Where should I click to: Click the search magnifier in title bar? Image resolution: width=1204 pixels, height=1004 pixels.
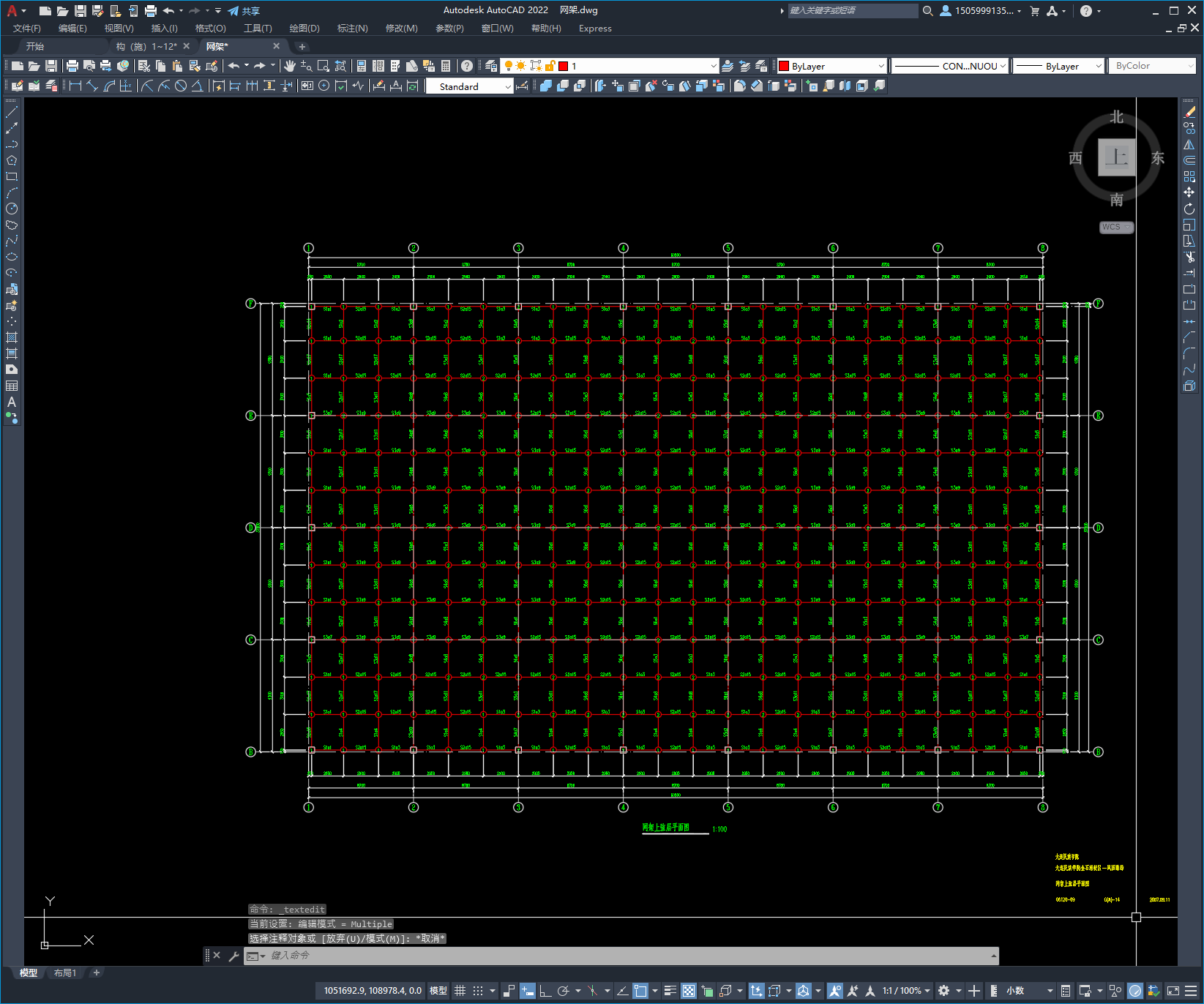pyautogui.click(x=927, y=11)
